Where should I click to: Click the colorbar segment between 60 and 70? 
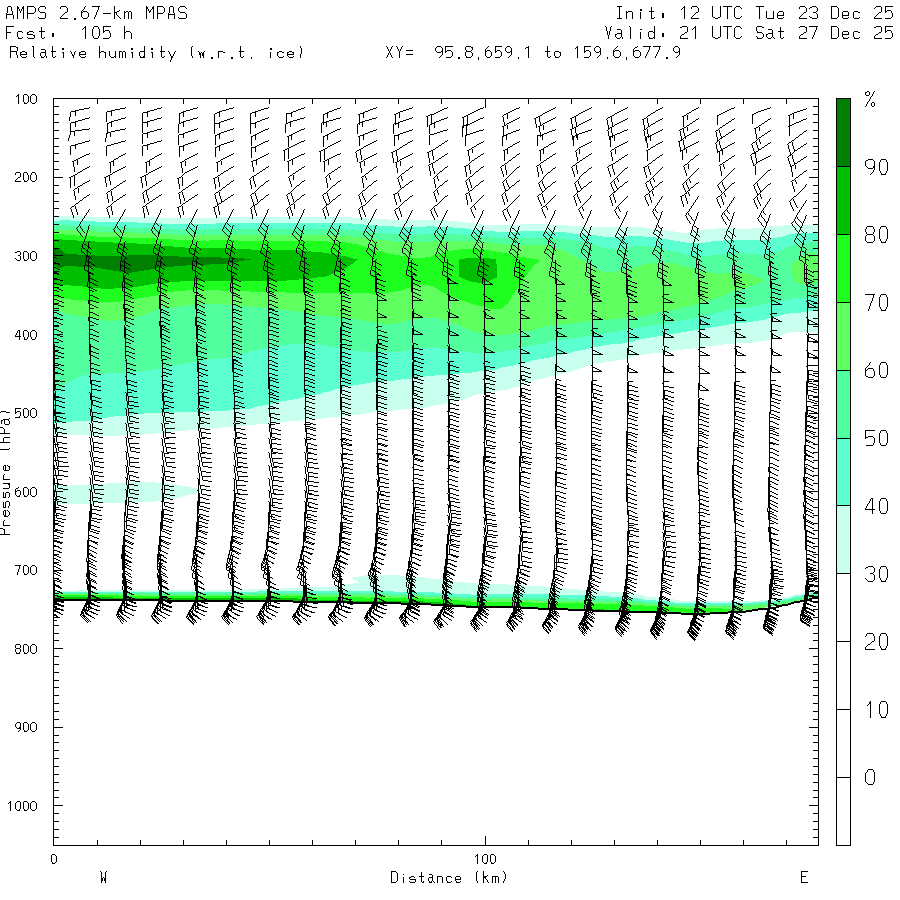pos(843,336)
